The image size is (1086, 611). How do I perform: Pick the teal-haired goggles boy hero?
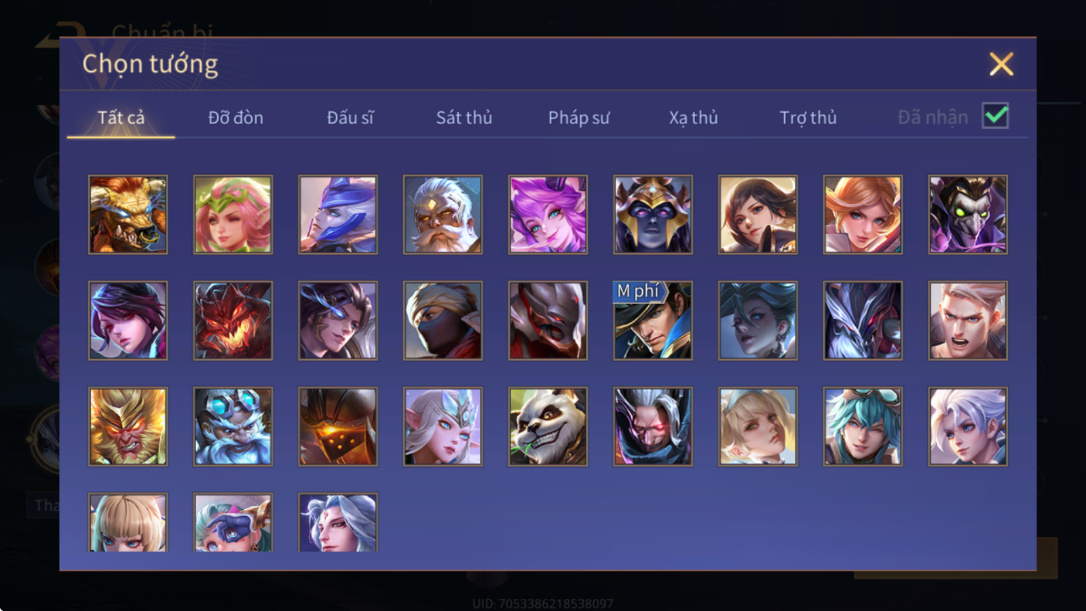(862, 426)
